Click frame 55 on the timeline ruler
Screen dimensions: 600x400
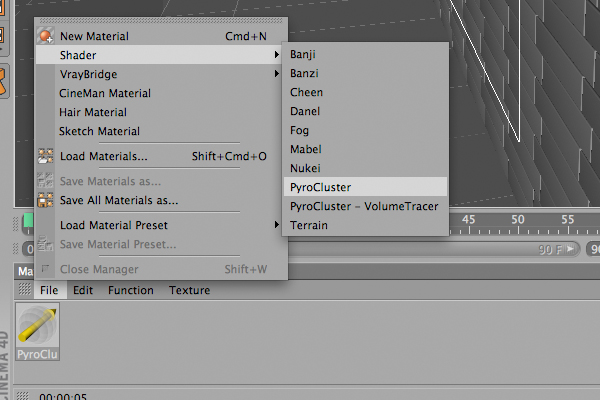[568, 220]
